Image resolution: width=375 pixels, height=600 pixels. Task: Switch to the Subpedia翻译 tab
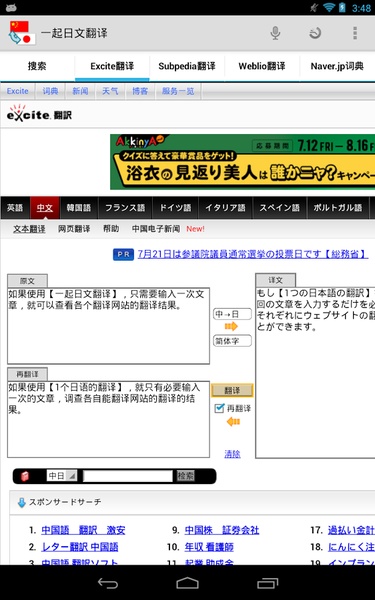coord(187,66)
